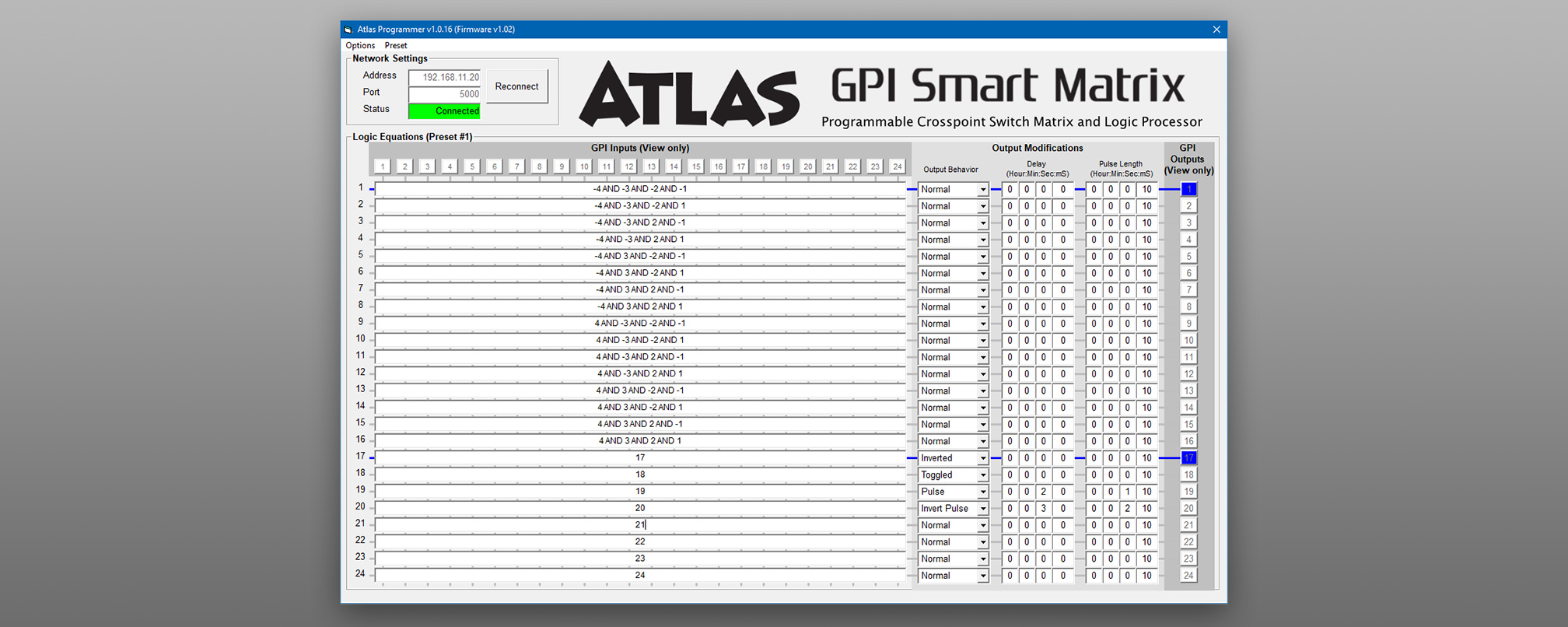Edit equation '4 AND 3 AND -2 AND -1'
Viewport: 1568px width, 627px height.
[640, 391]
